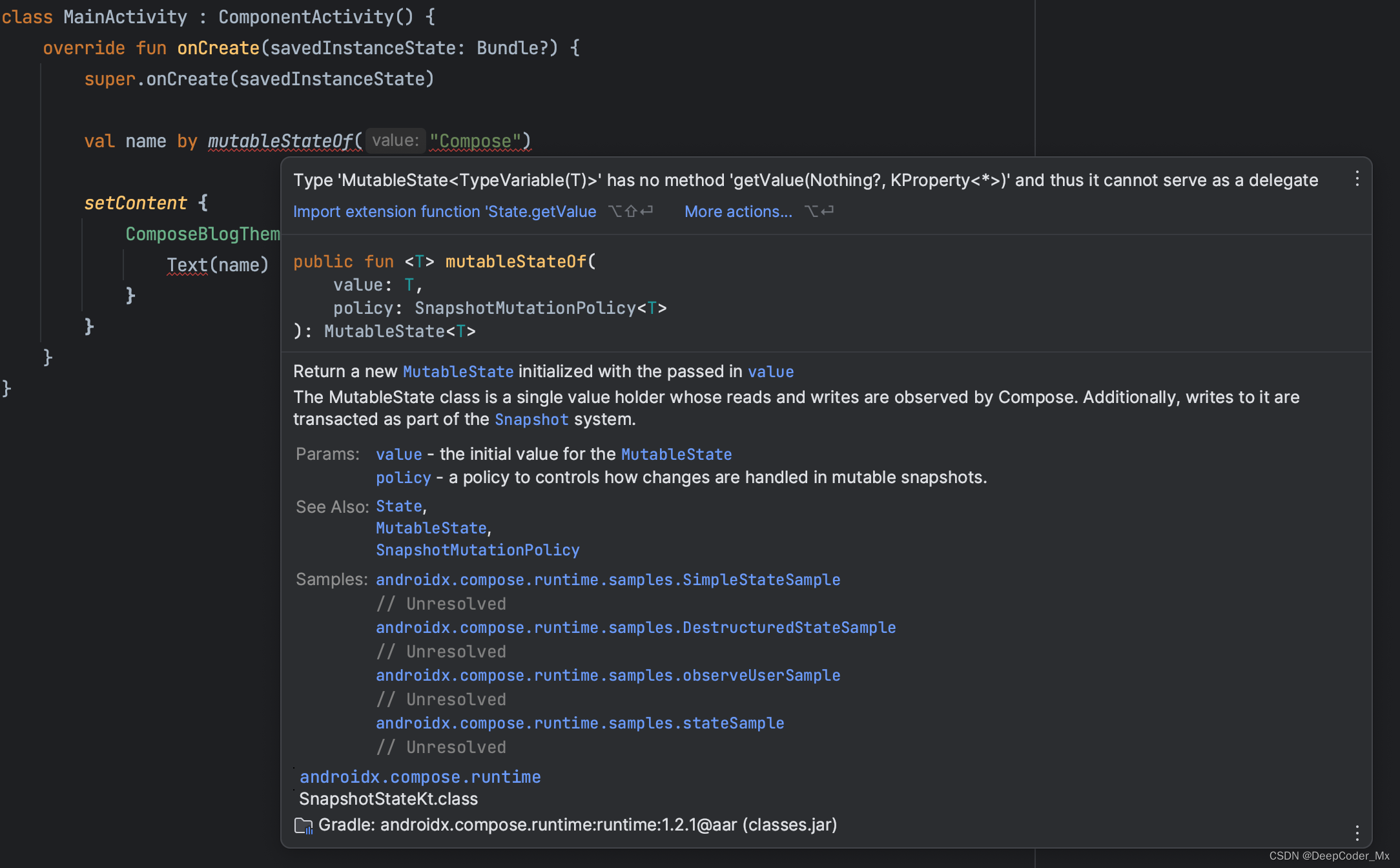Open the 'More actions...' link

click(x=737, y=212)
